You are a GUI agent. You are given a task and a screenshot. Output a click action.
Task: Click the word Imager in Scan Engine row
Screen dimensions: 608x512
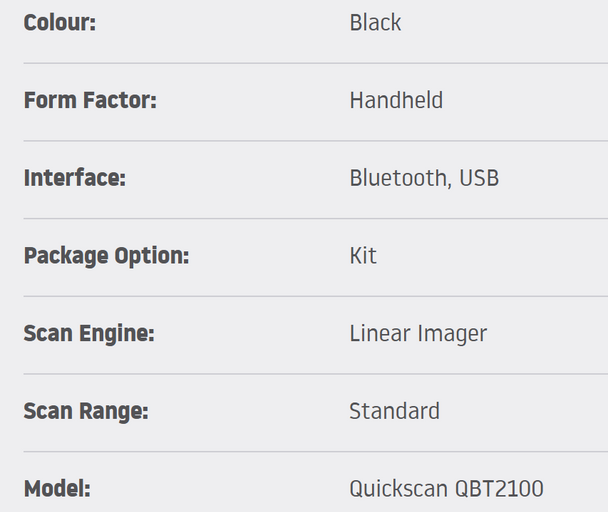(452, 334)
